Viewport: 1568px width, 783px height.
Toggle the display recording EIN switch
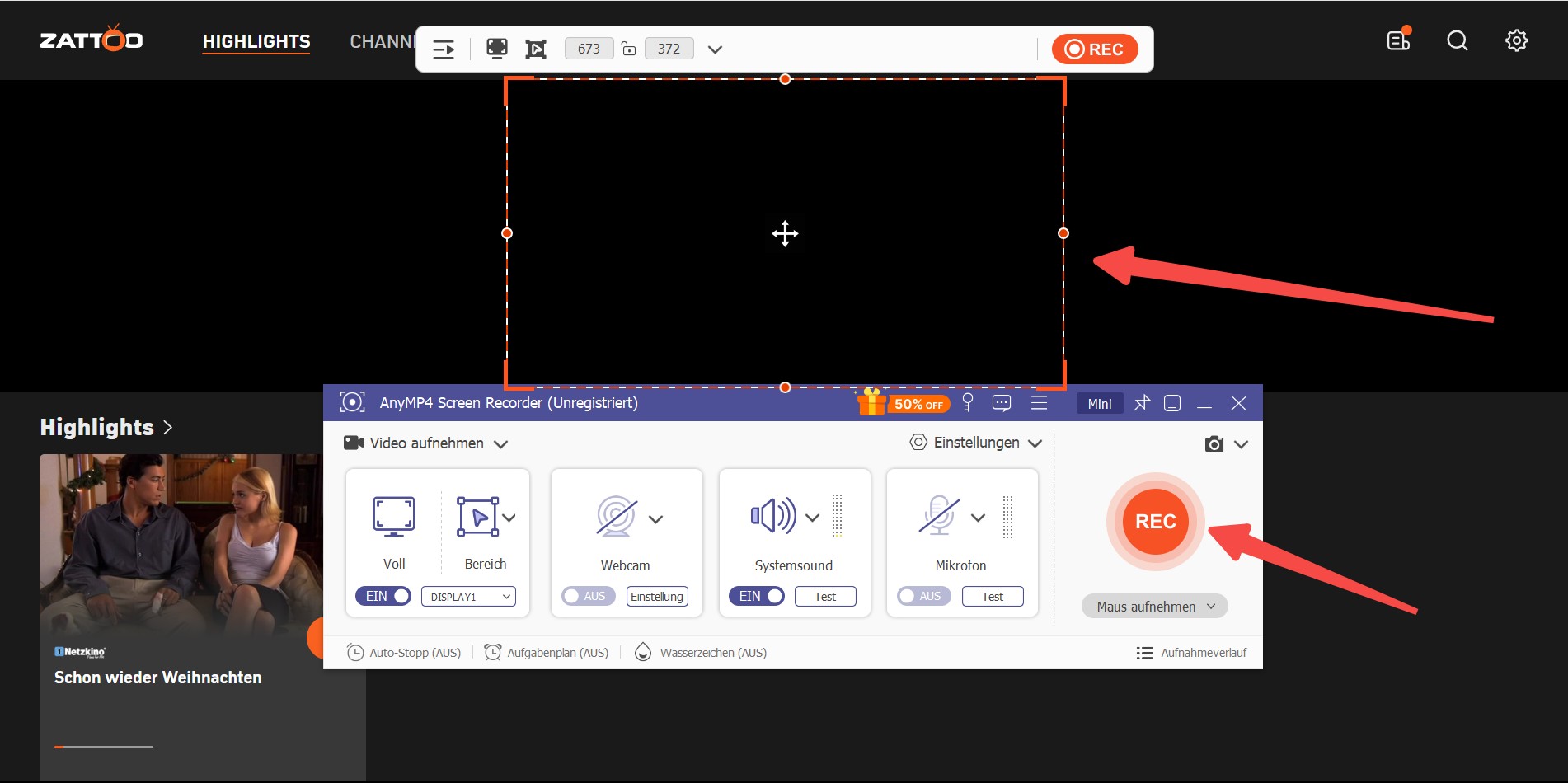coord(383,596)
